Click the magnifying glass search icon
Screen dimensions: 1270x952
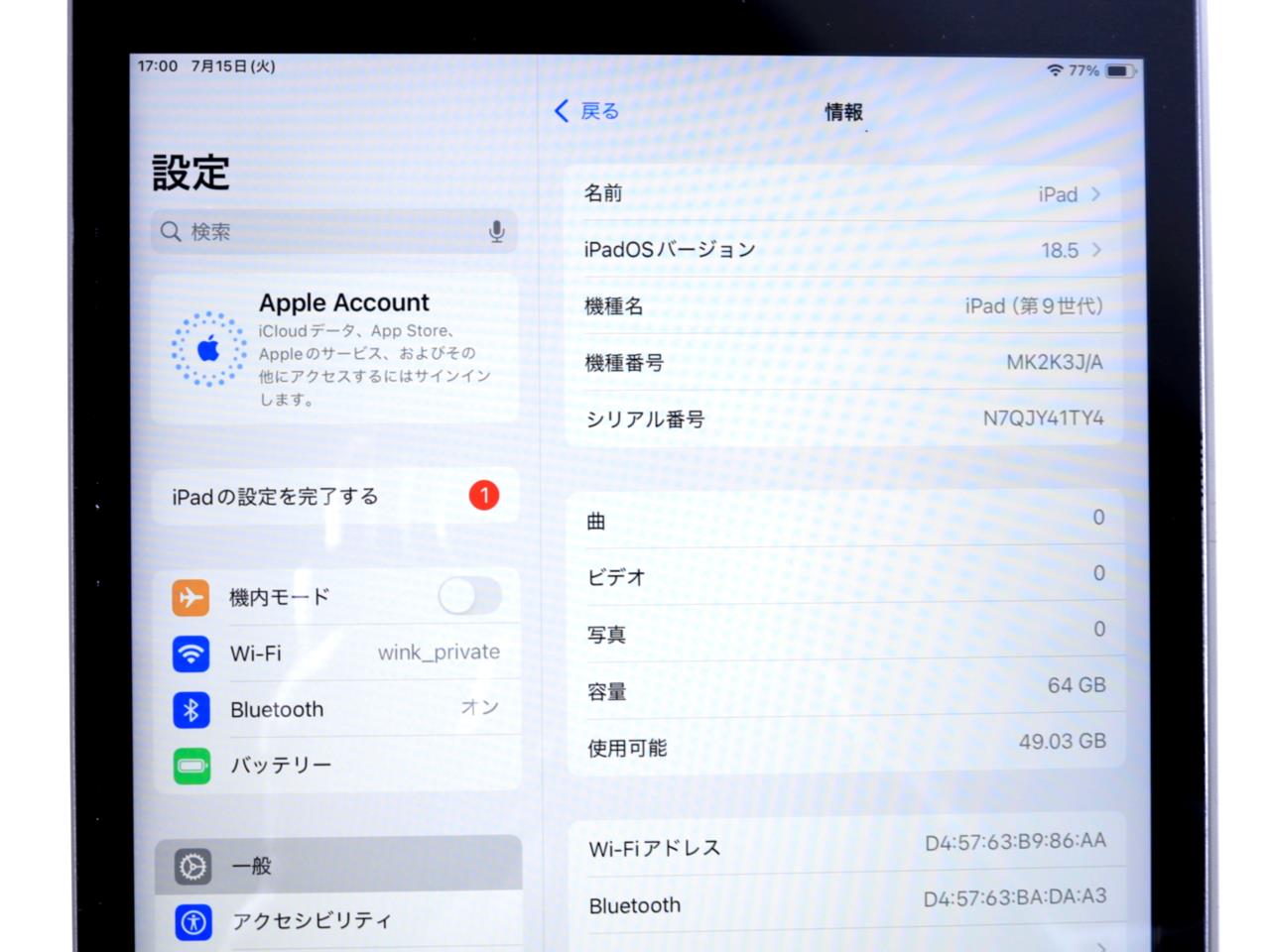pyautogui.click(x=171, y=232)
